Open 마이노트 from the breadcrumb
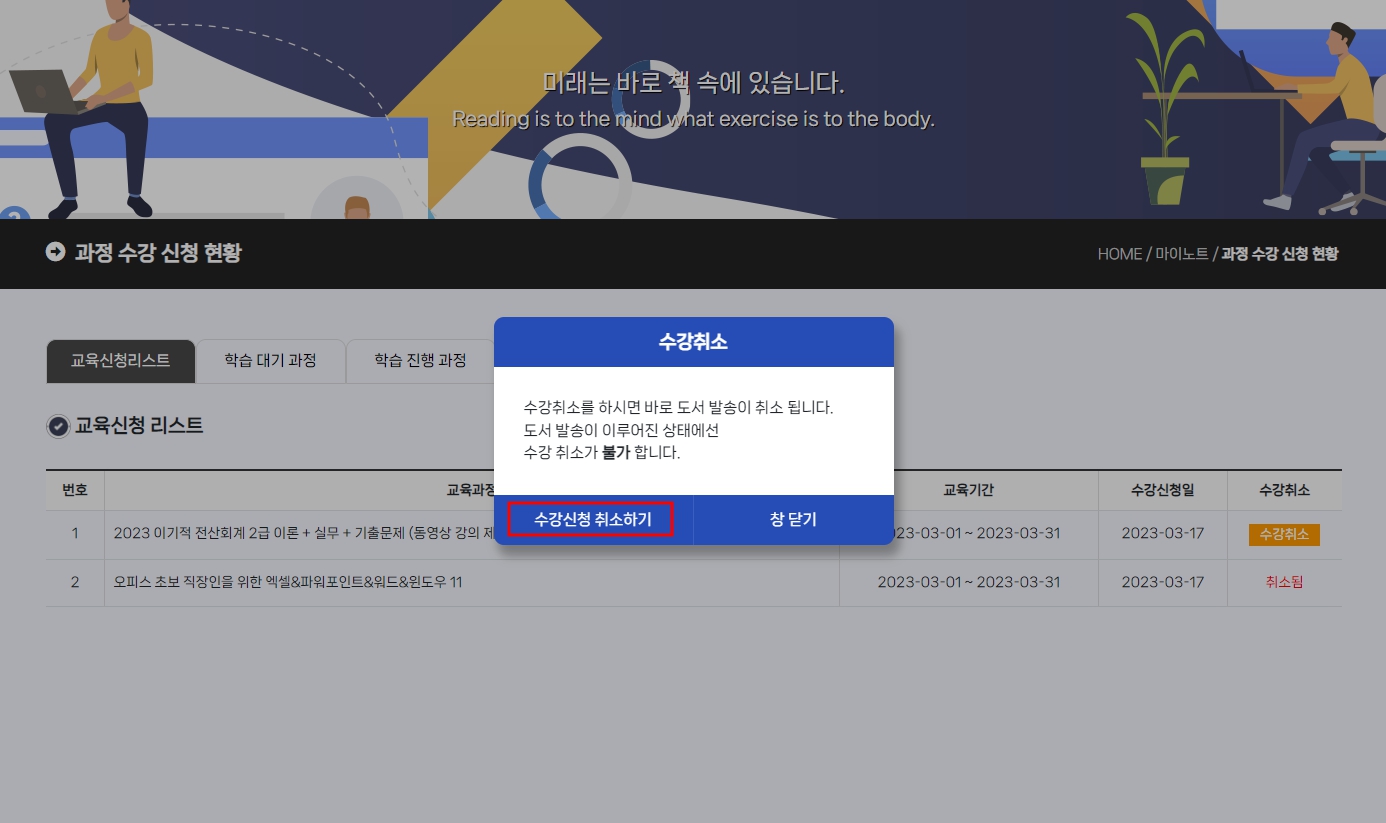 (1181, 254)
